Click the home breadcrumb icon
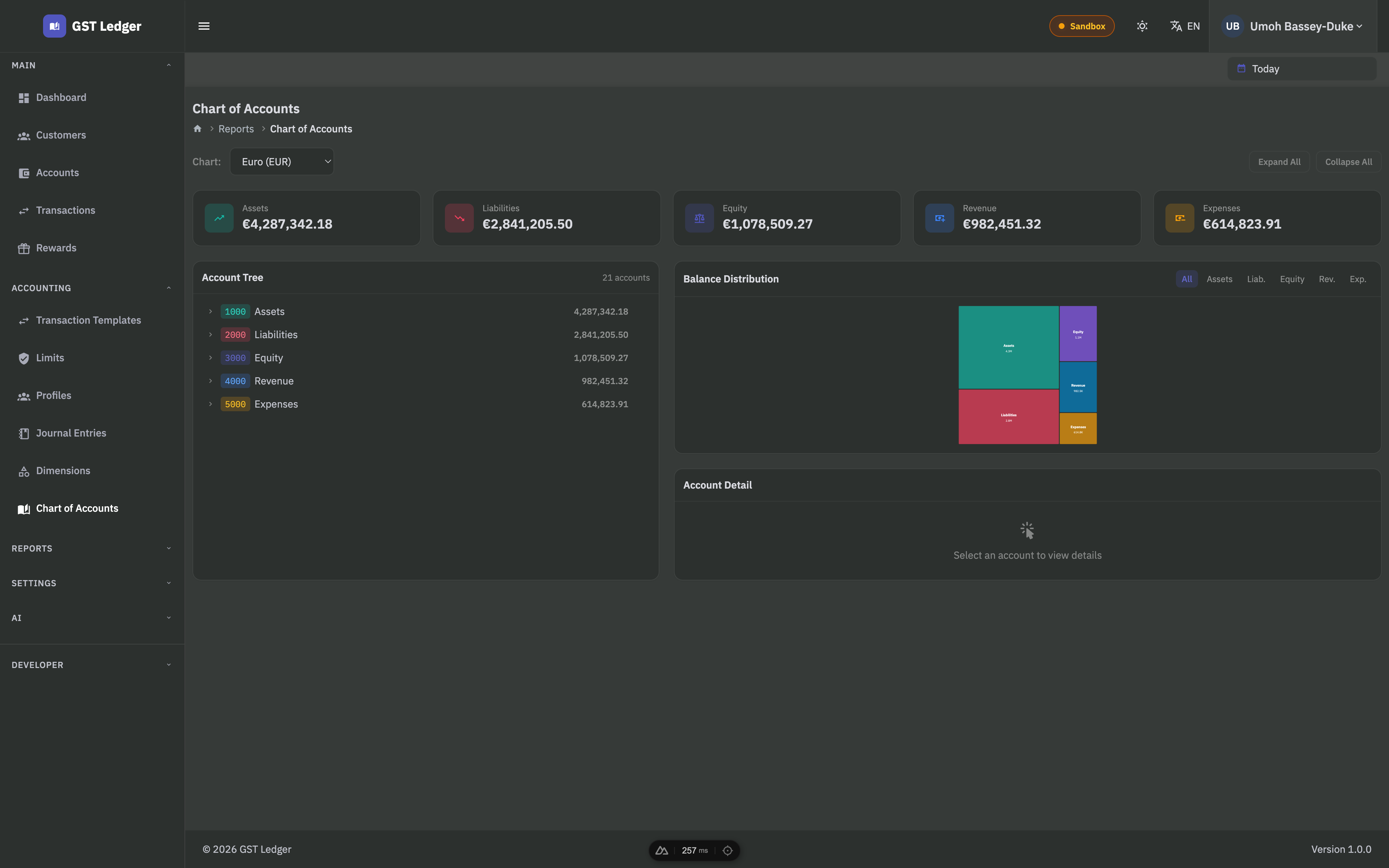The width and height of the screenshot is (1389, 868). (197, 129)
